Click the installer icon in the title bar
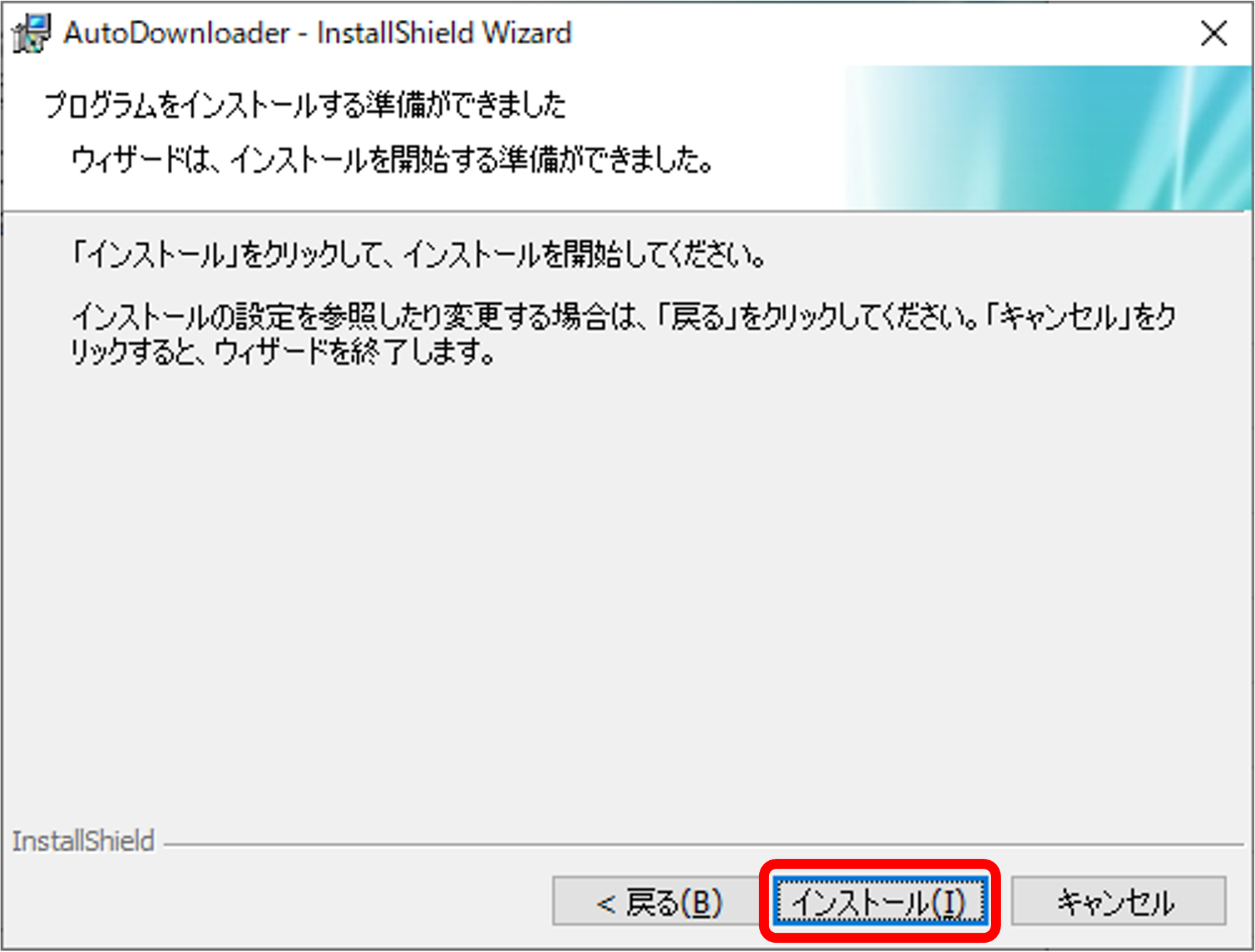 [31, 33]
